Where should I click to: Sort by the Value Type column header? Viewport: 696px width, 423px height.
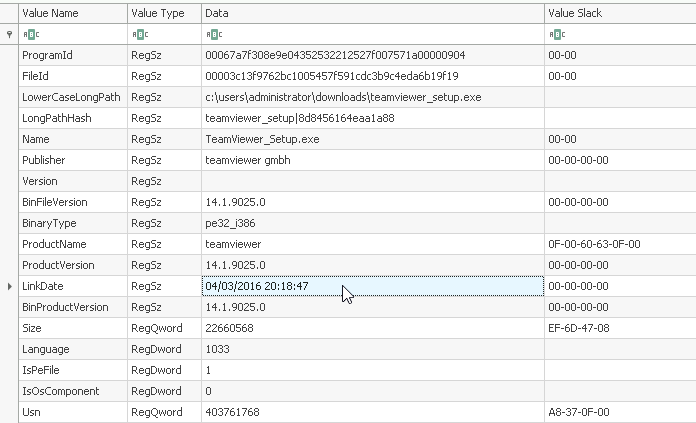pos(163,13)
